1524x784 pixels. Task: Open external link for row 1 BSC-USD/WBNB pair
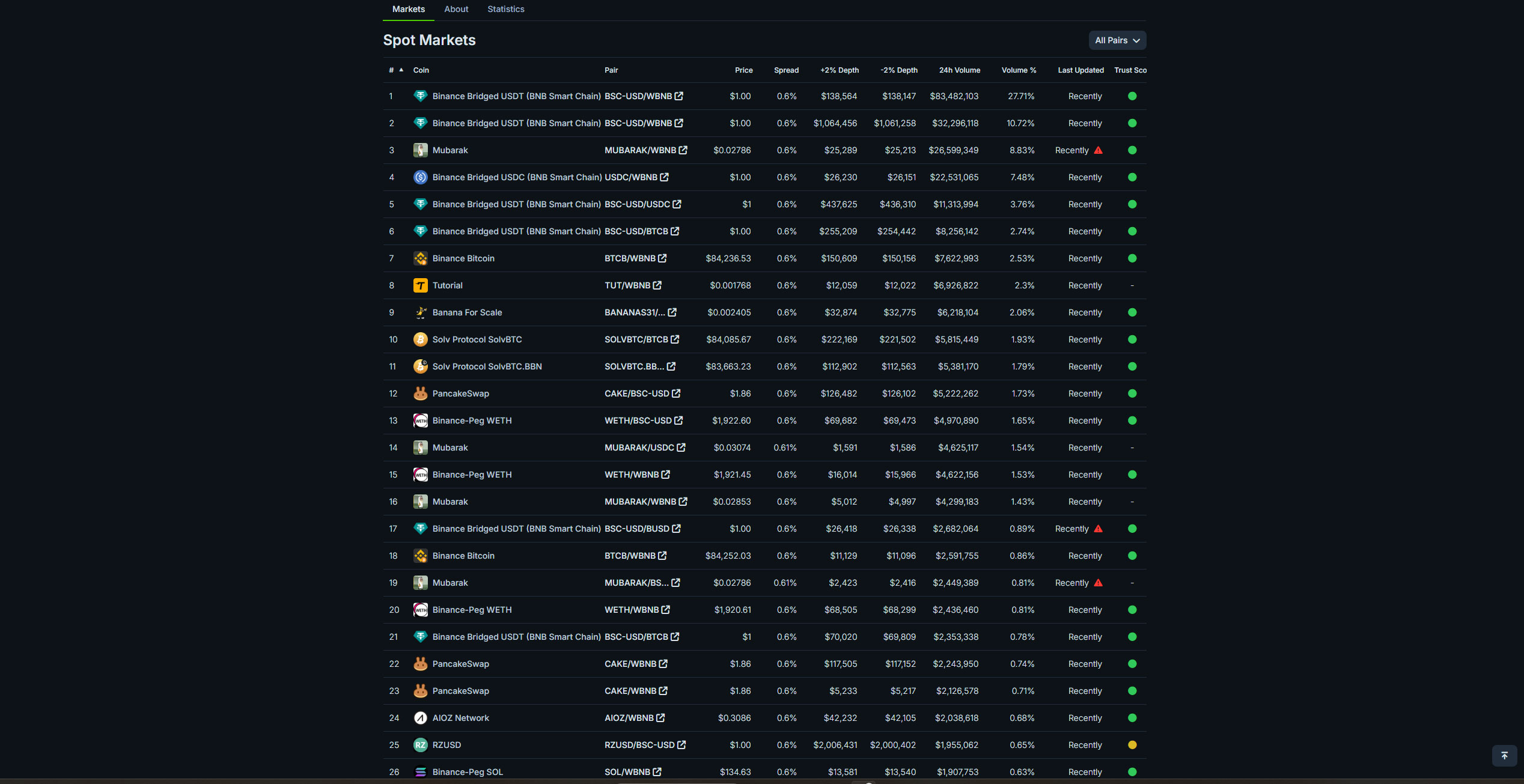(x=678, y=96)
